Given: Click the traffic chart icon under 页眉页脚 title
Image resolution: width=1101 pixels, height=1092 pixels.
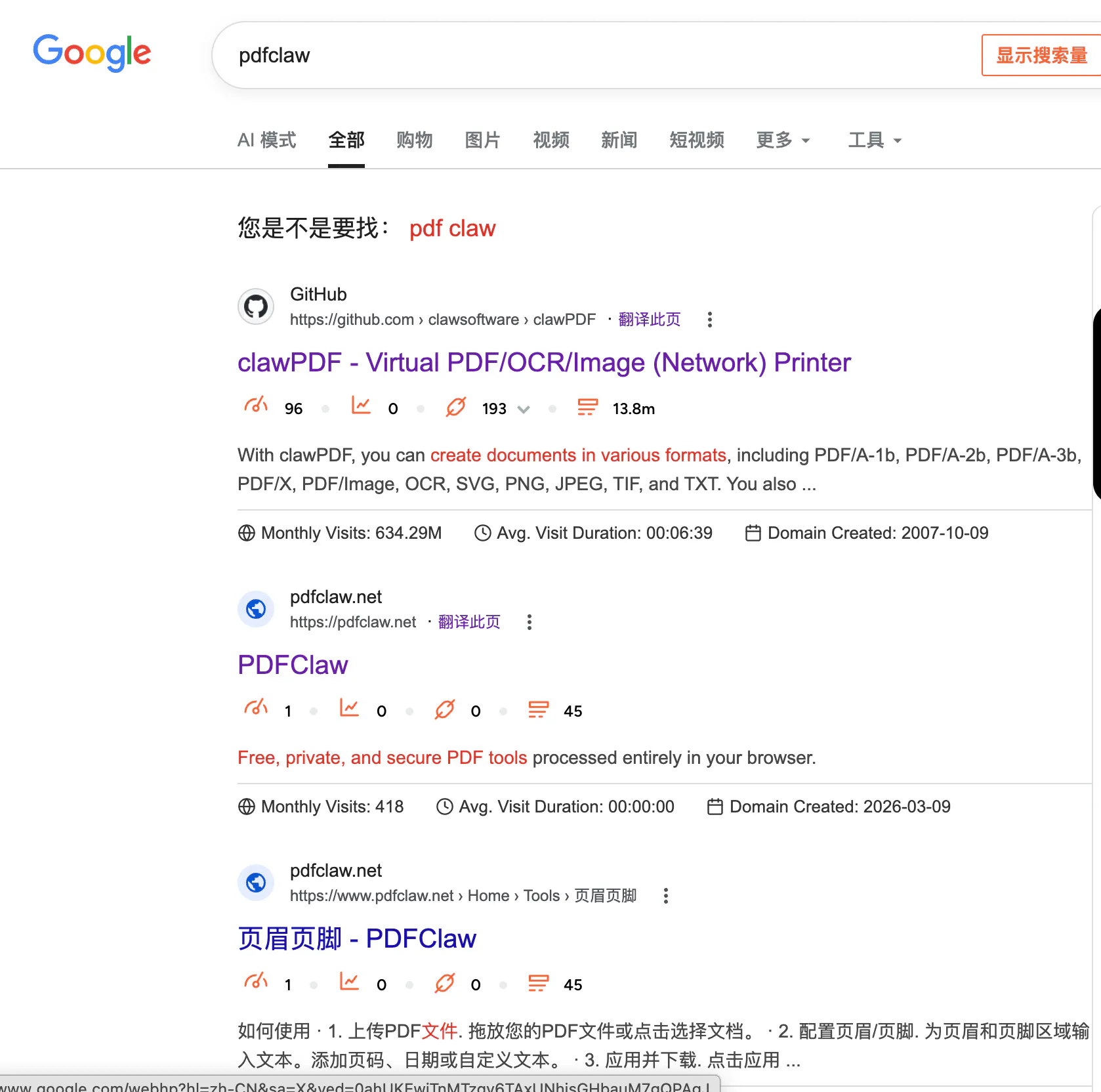Looking at the screenshot, I should coord(349,982).
